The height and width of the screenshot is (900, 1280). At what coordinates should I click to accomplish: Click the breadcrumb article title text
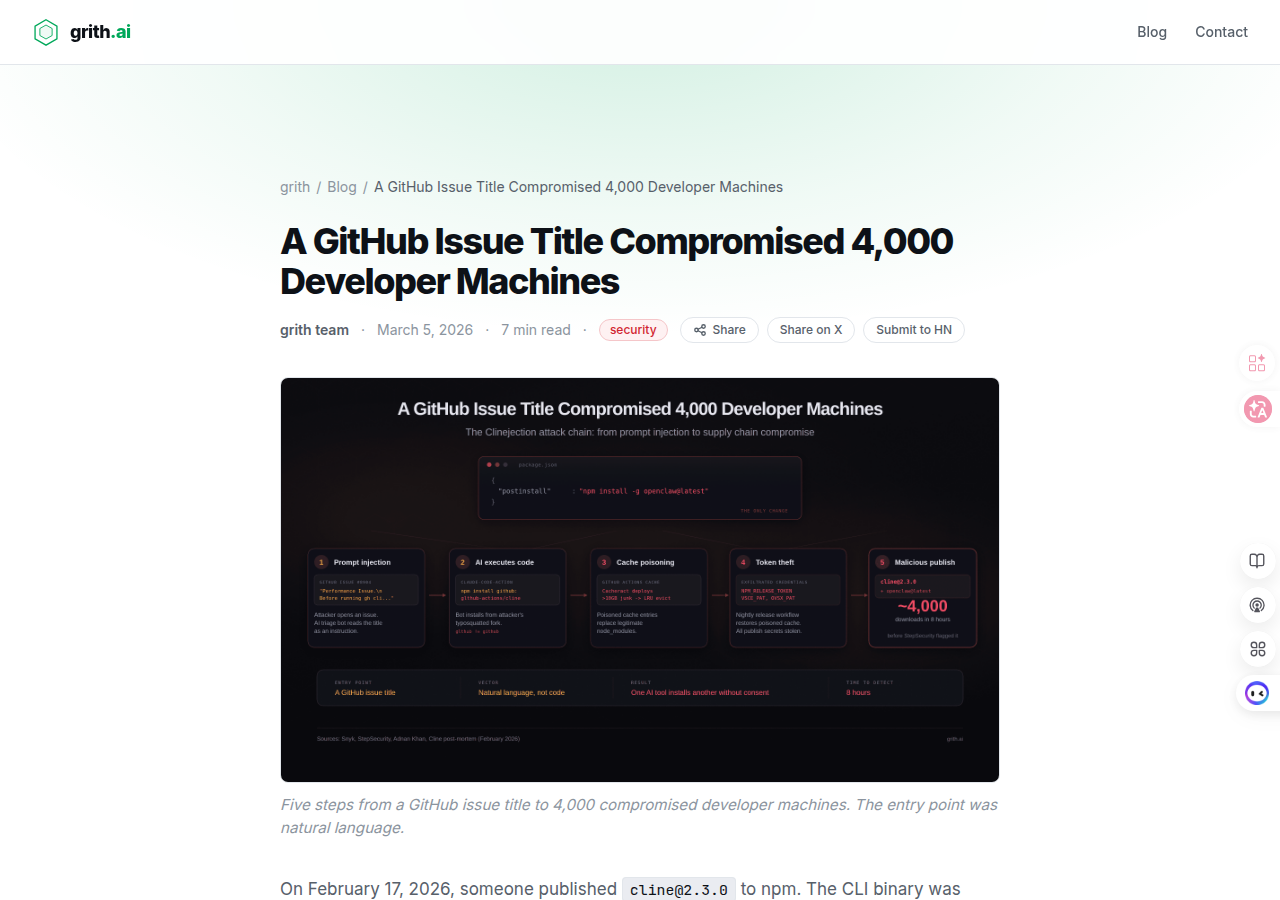tap(578, 187)
